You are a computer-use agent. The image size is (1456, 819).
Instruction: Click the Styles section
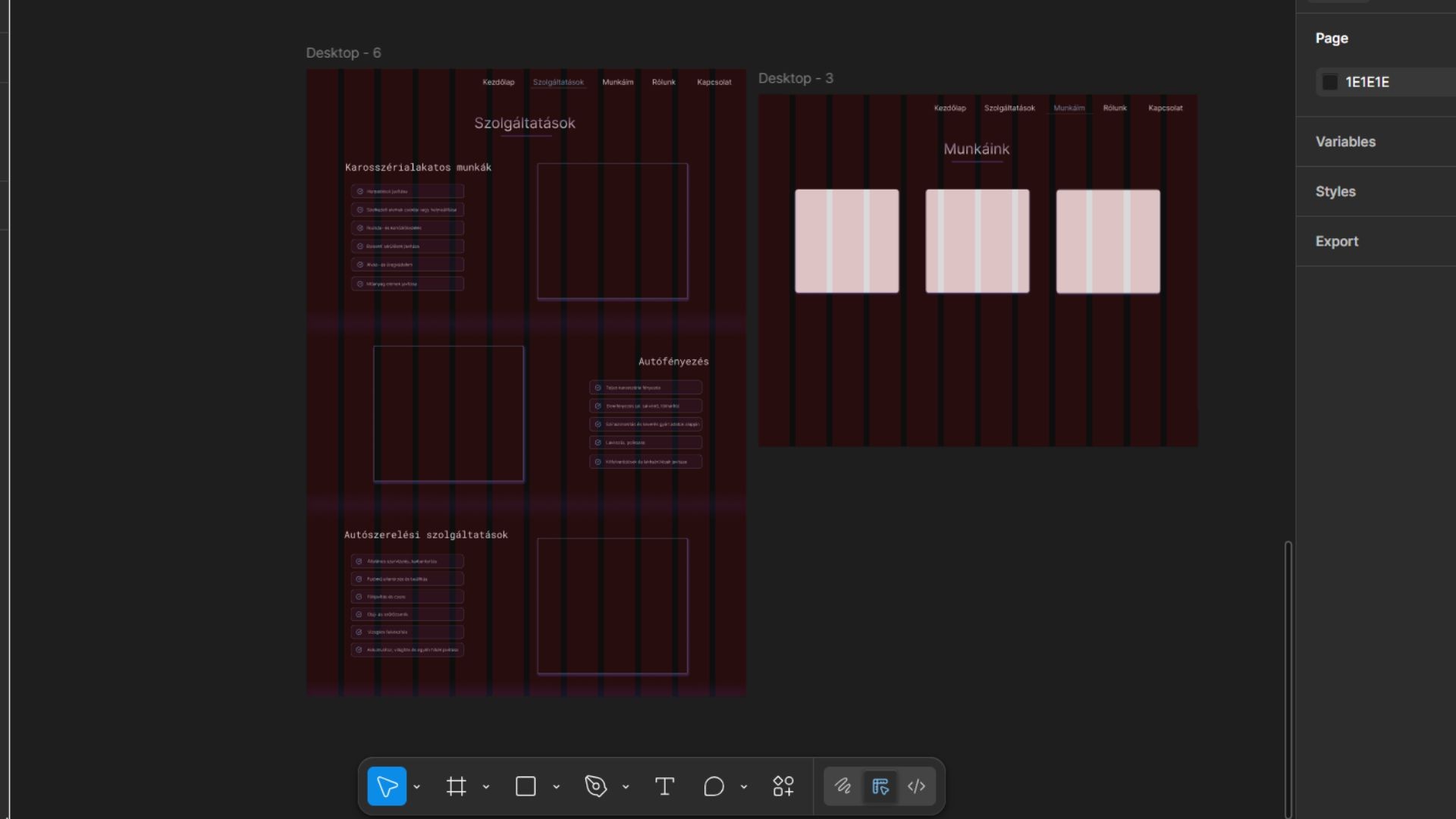pyautogui.click(x=1335, y=192)
